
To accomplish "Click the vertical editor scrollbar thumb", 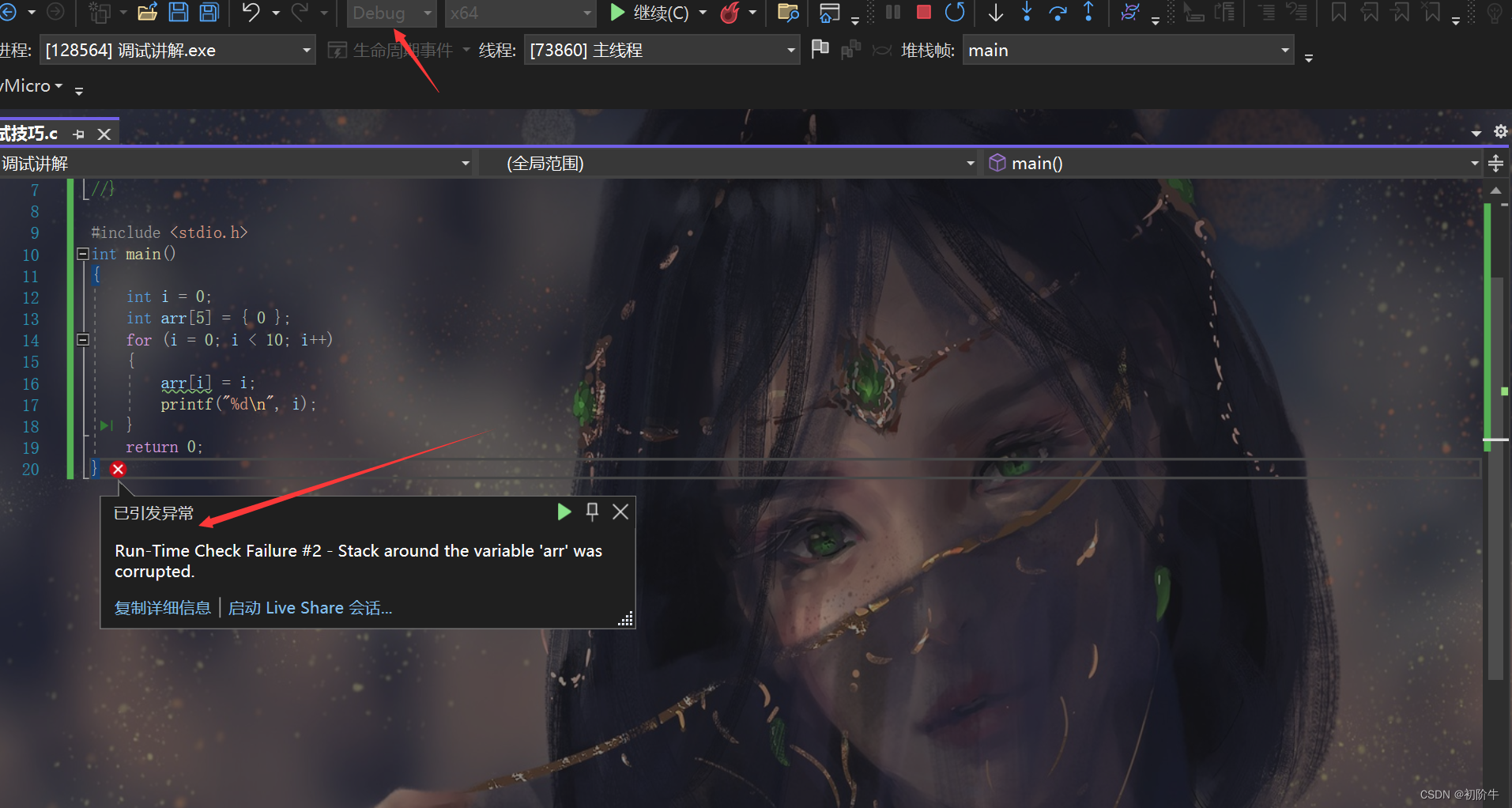I will 1495,478.
